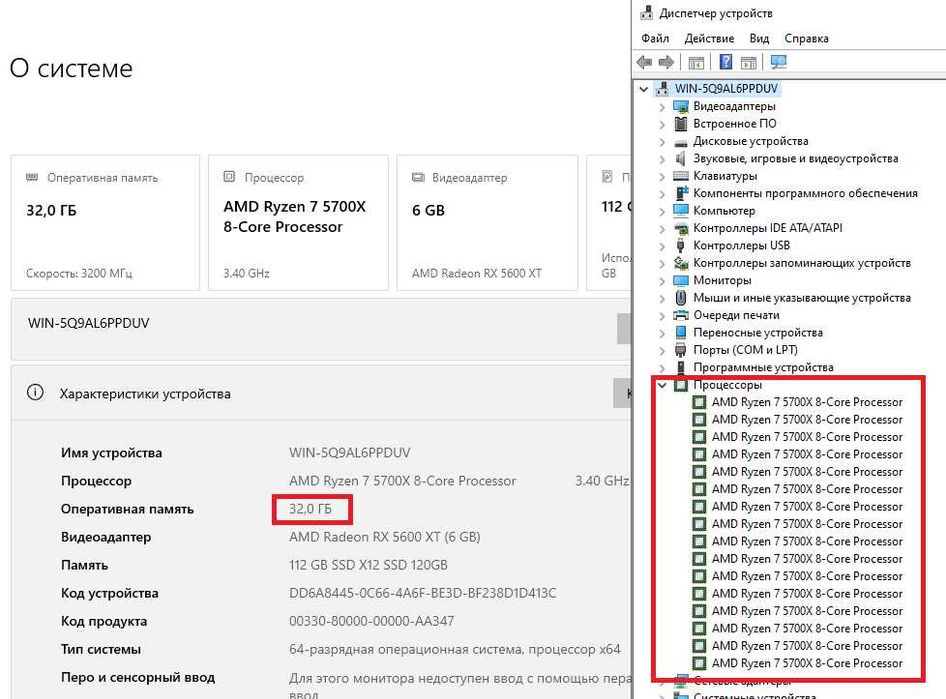Select Контроллеры запоминающих устройств item
The width and height of the screenshot is (946, 699).
point(802,263)
